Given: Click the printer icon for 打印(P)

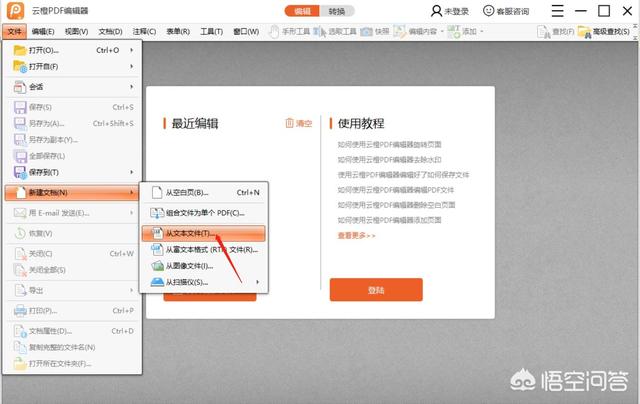Looking at the screenshot, I should (20, 311).
